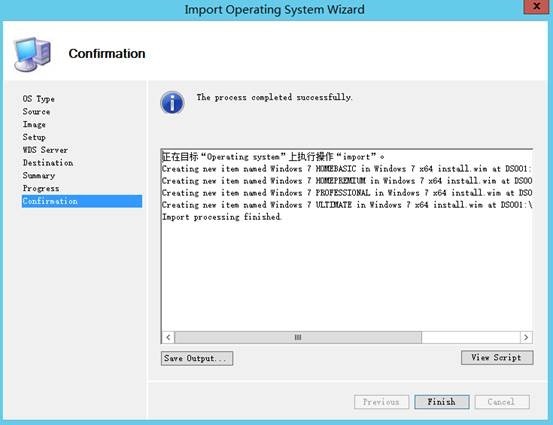Select the Destination wizard step
This screenshot has height=425, width=553.
[x=48, y=163]
